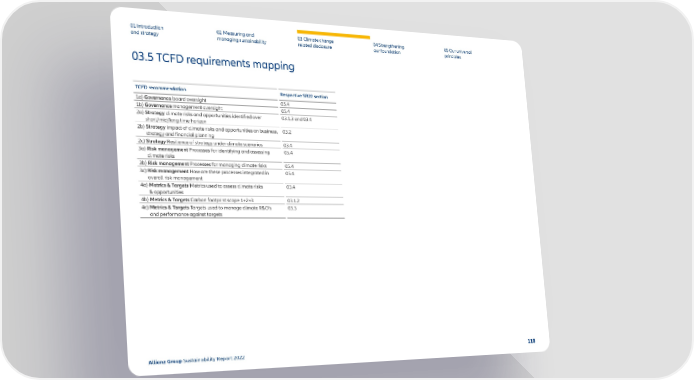
Task: Click the 03.5 TCFD requirements mapping heading
Action: pyautogui.click(x=213, y=61)
